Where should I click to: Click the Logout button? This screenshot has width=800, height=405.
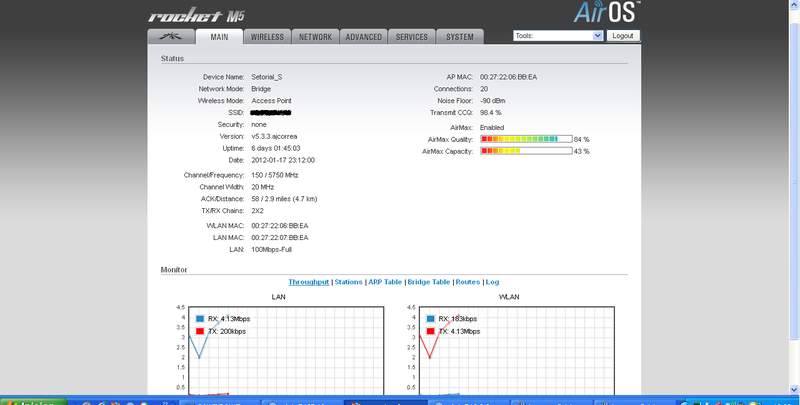pyautogui.click(x=623, y=36)
